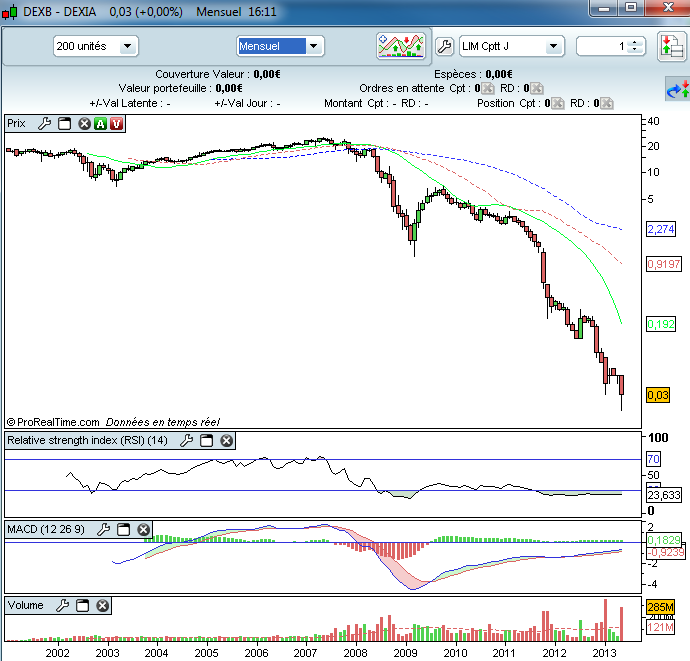Cancel pending Cpt orders X icon
Image resolution: width=690 pixels, height=661 pixels.
(488, 88)
